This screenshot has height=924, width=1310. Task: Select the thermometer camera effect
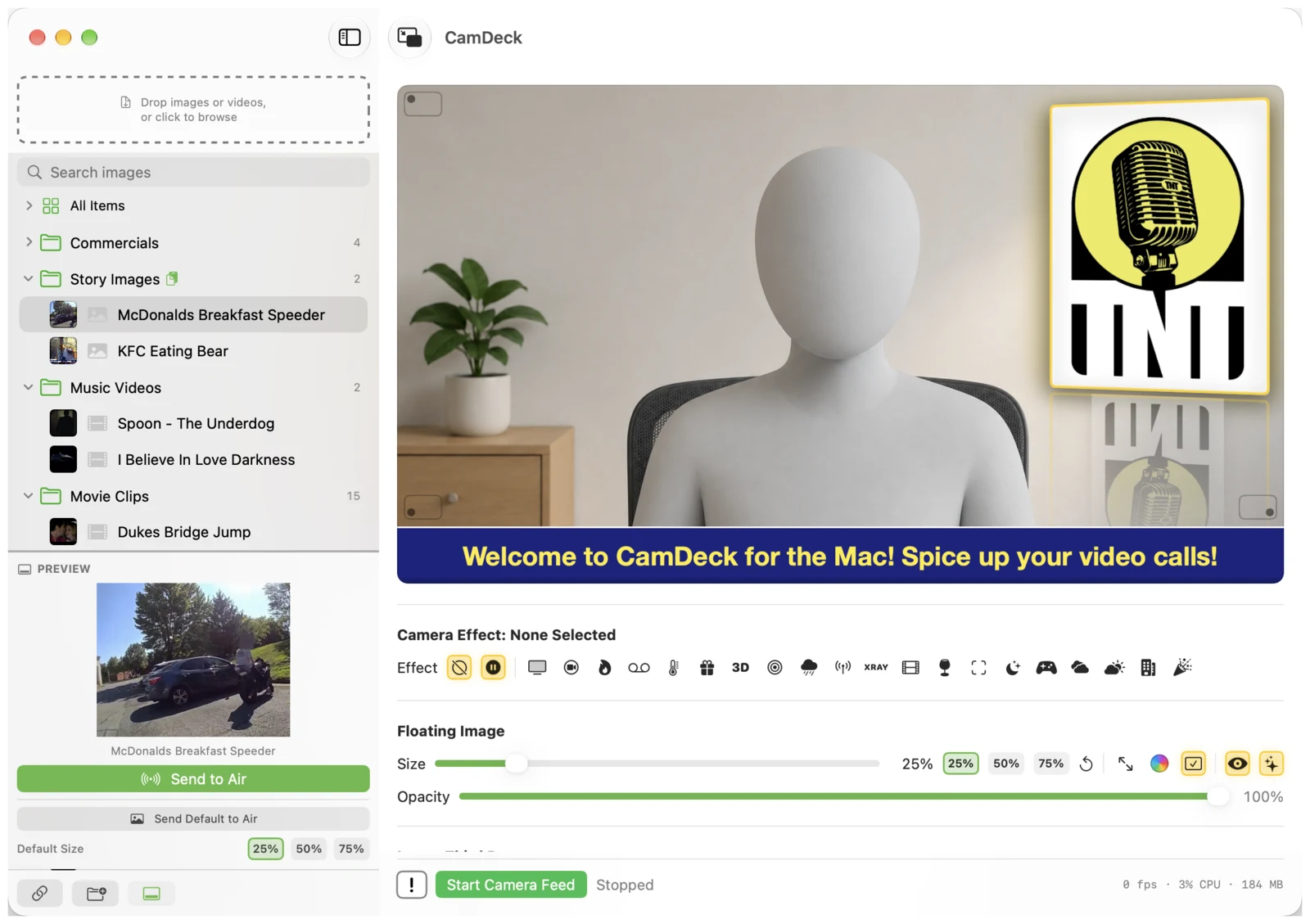pos(673,668)
